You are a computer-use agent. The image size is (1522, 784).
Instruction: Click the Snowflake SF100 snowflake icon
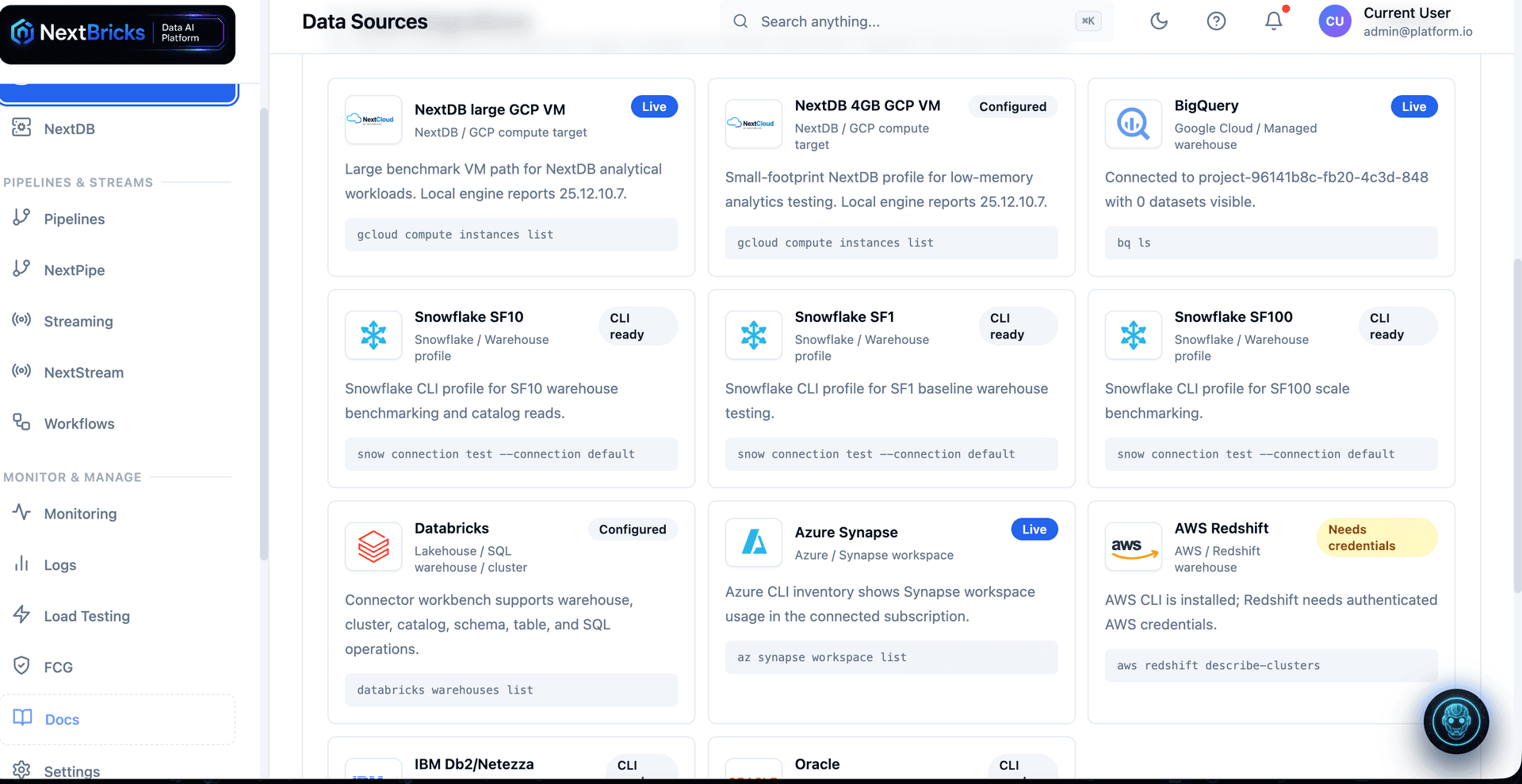click(1134, 335)
